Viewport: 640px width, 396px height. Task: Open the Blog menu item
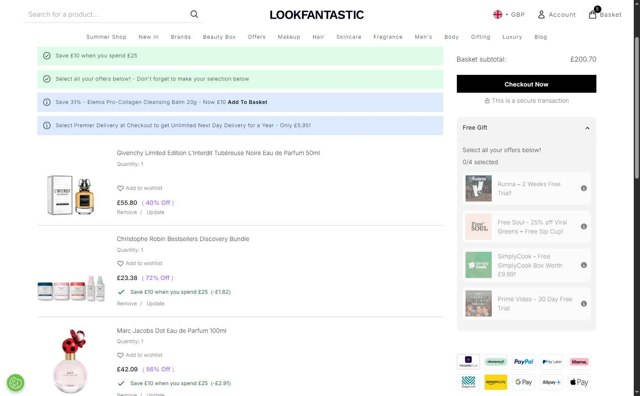pyautogui.click(x=541, y=37)
